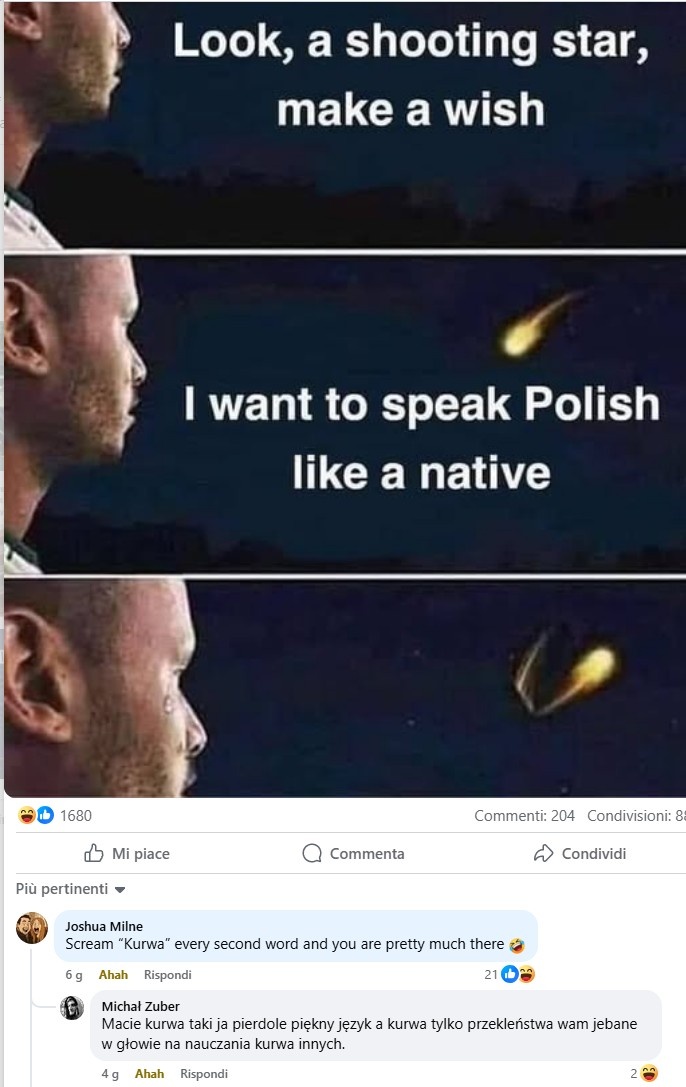Reply to Joshua Milne's comment via Rispondi
686x1087 pixels.
(x=168, y=975)
